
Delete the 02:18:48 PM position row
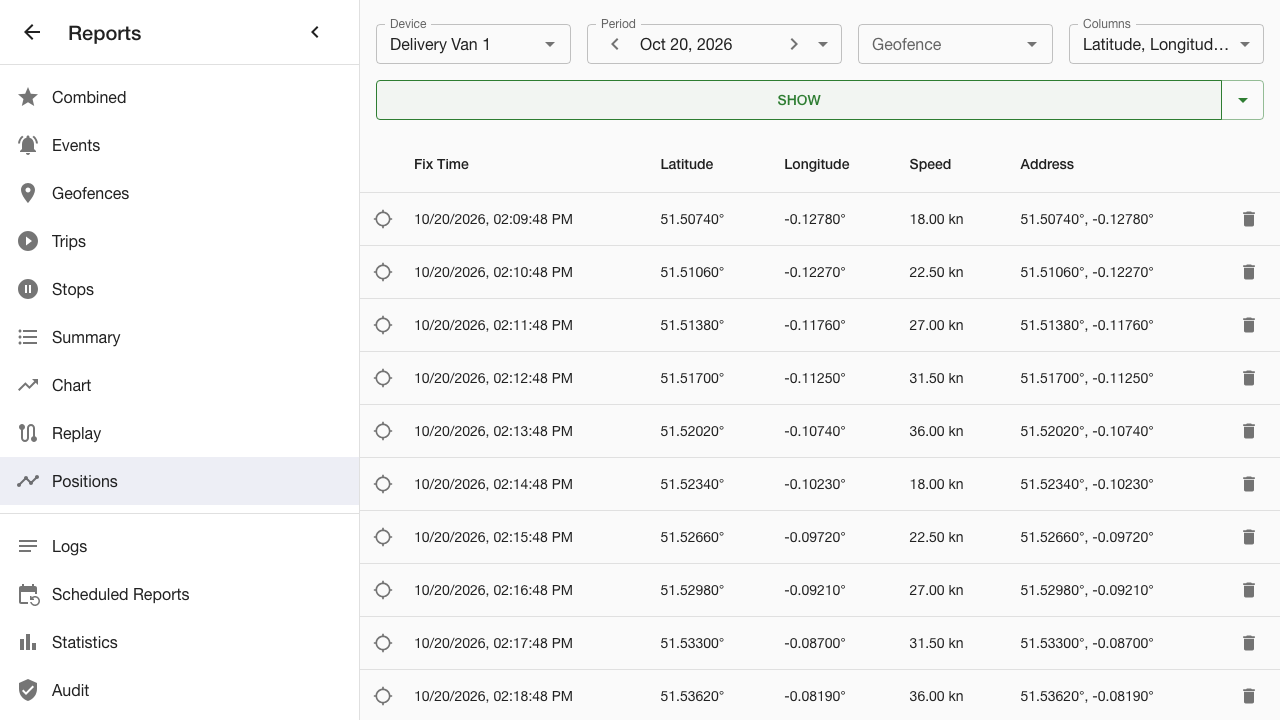pos(1248,696)
